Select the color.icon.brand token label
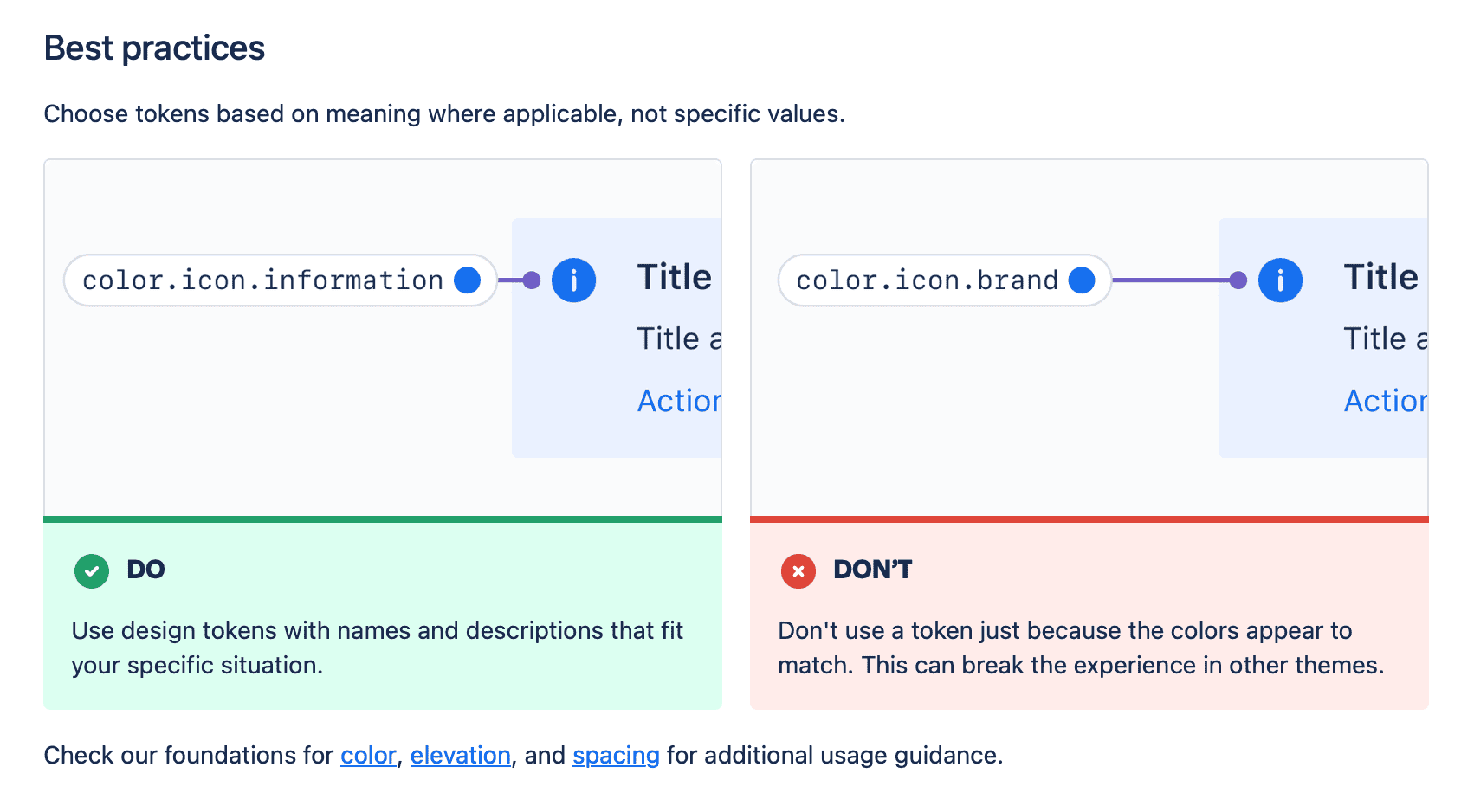The height and width of the screenshot is (812, 1474). pyautogui.click(x=927, y=280)
